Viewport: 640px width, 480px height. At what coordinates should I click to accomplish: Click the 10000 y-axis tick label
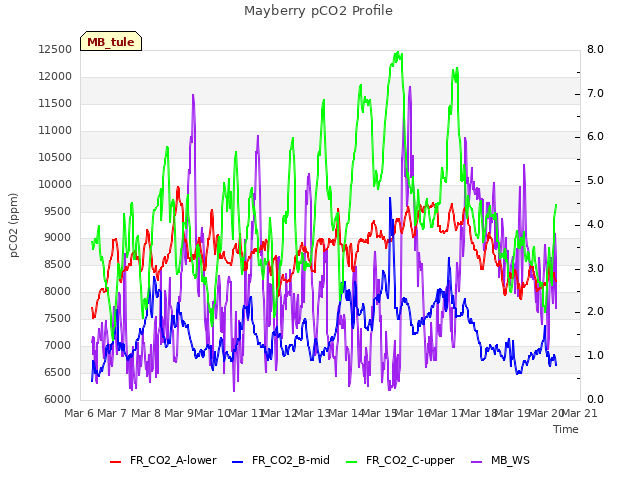(x=55, y=184)
